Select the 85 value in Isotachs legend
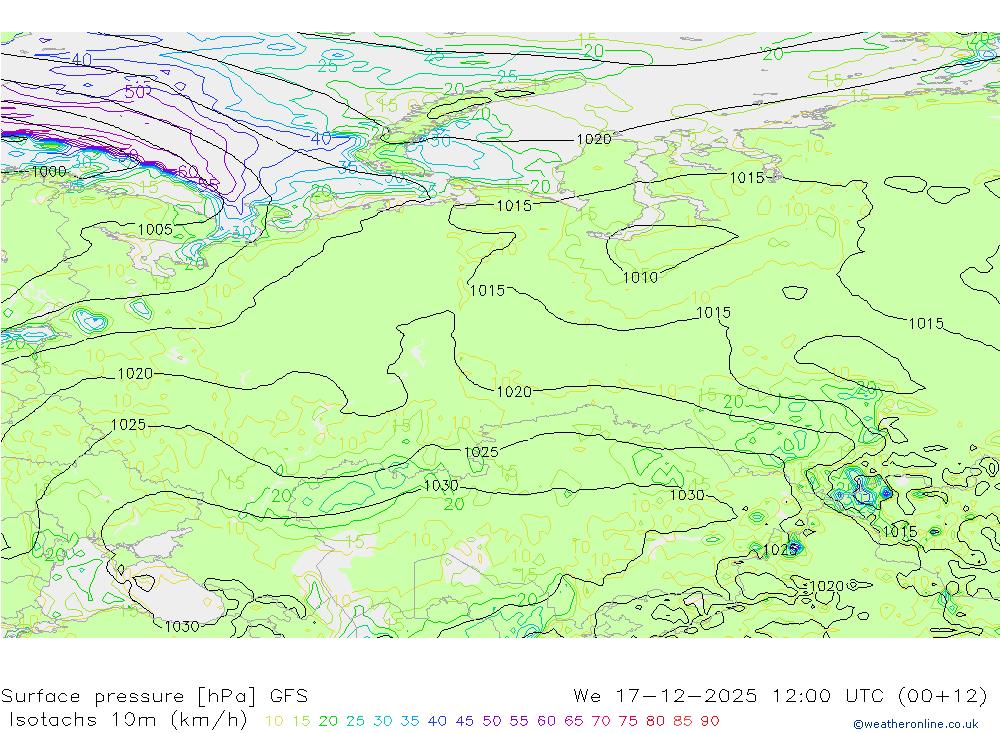 [683, 722]
